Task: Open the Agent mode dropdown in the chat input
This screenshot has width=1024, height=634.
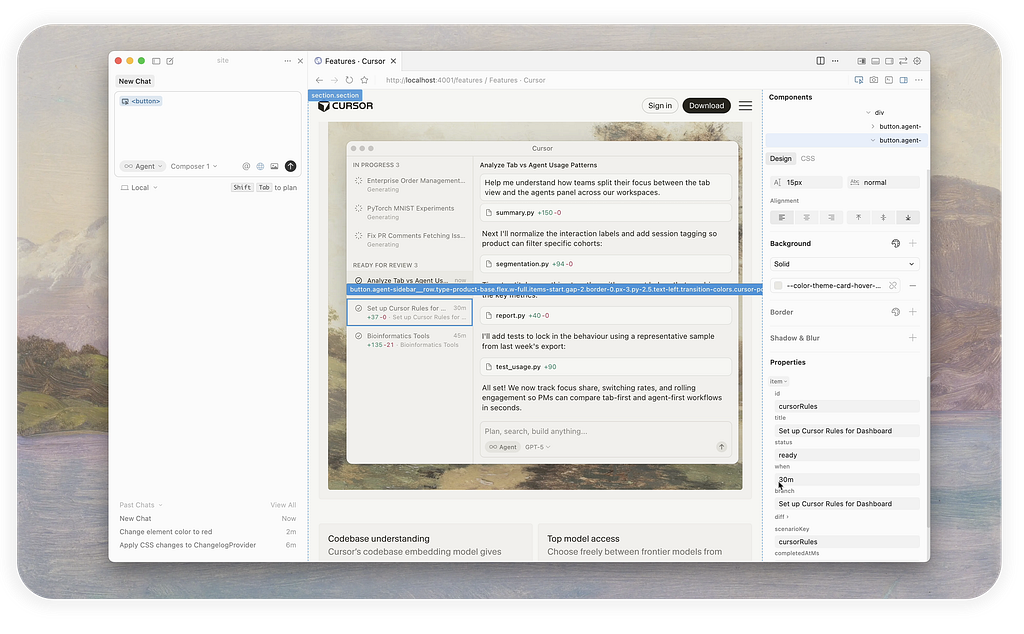Action: click(142, 166)
